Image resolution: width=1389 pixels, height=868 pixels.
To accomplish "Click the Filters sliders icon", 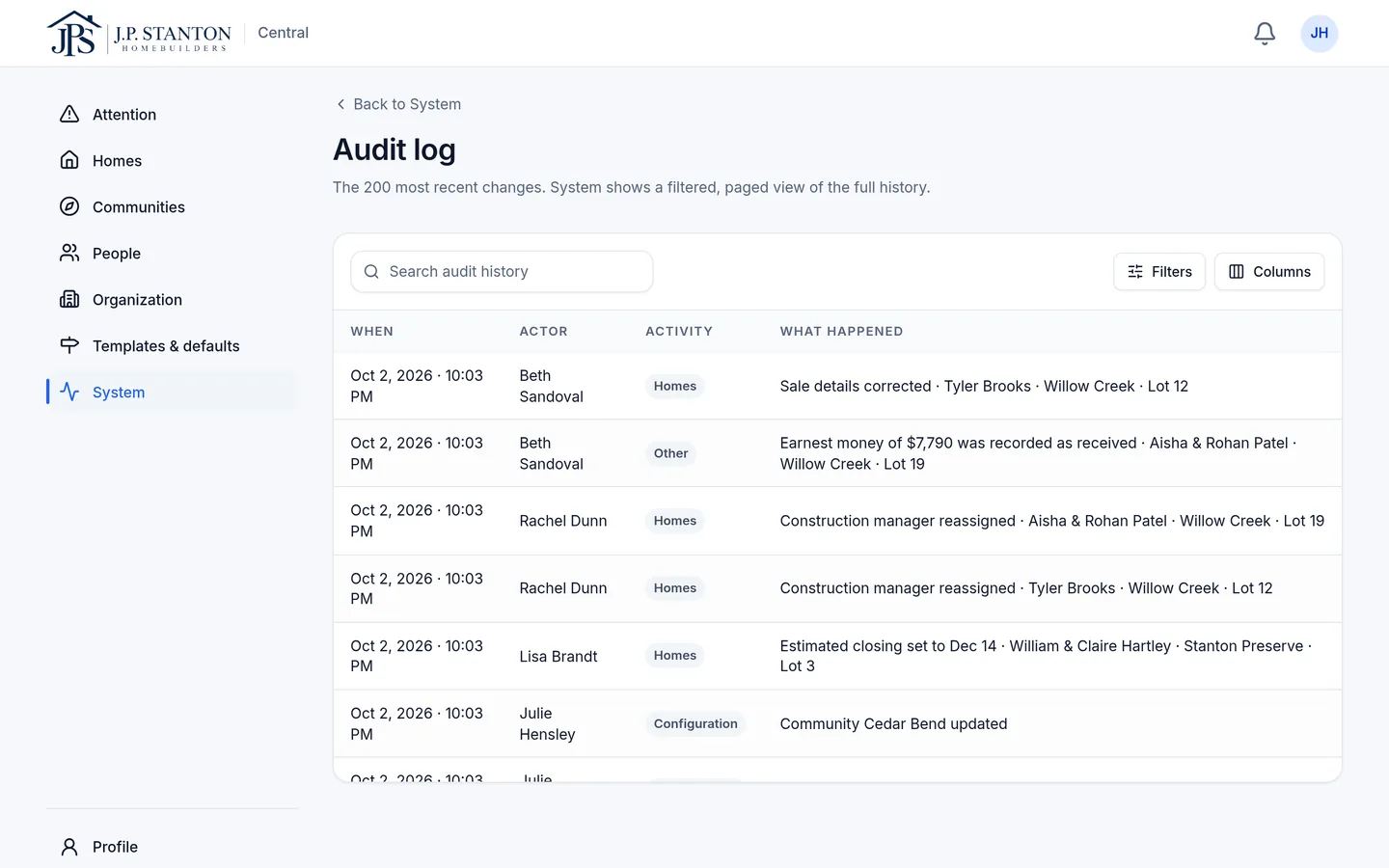I will point(1135,272).
